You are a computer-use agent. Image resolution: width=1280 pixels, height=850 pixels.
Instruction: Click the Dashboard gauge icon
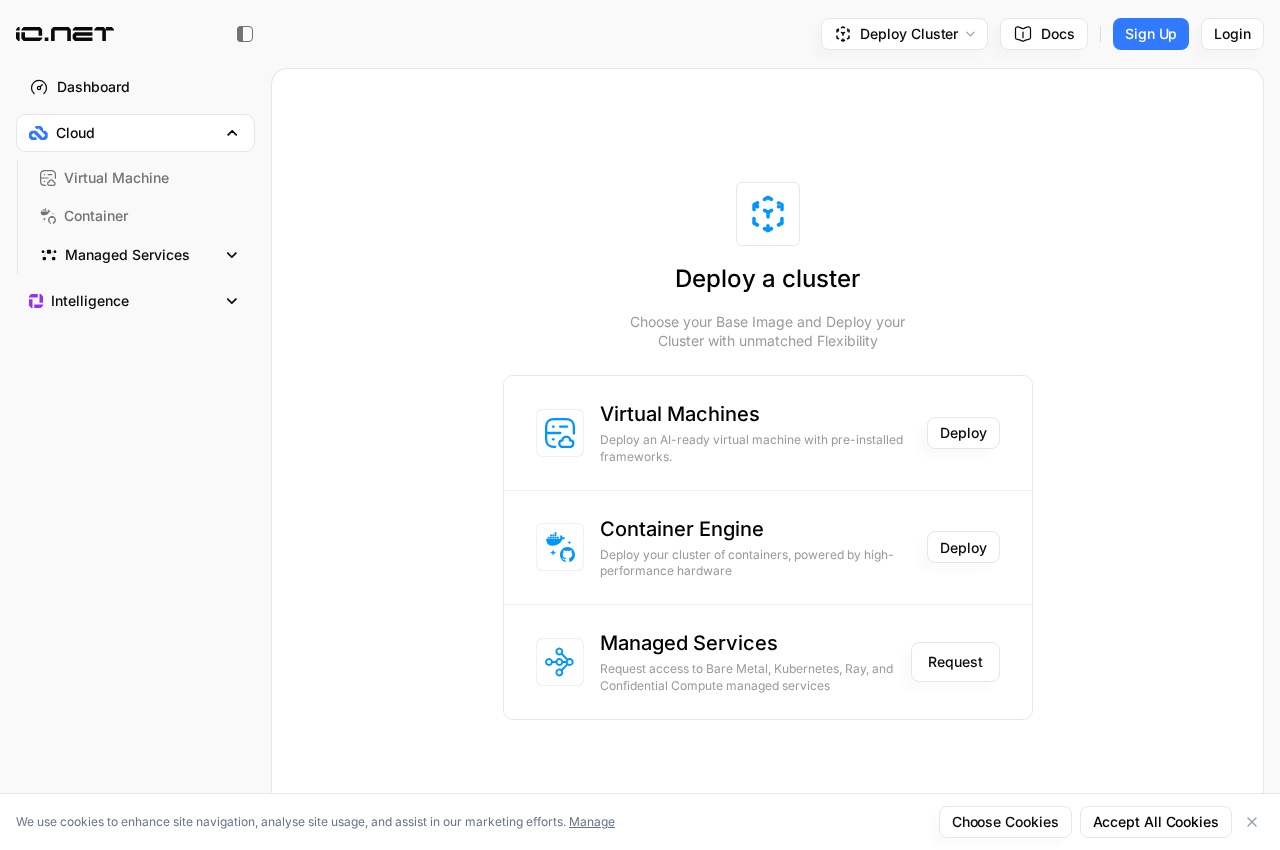tap(39, 87)
